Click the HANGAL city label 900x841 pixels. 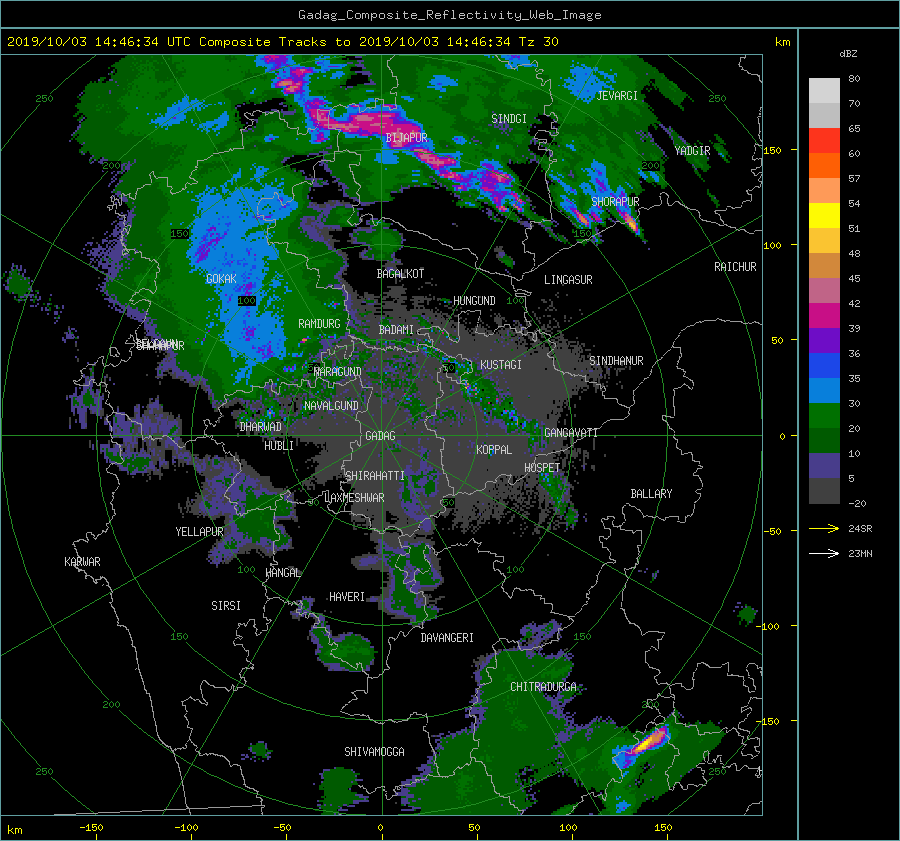pos(283,573)
